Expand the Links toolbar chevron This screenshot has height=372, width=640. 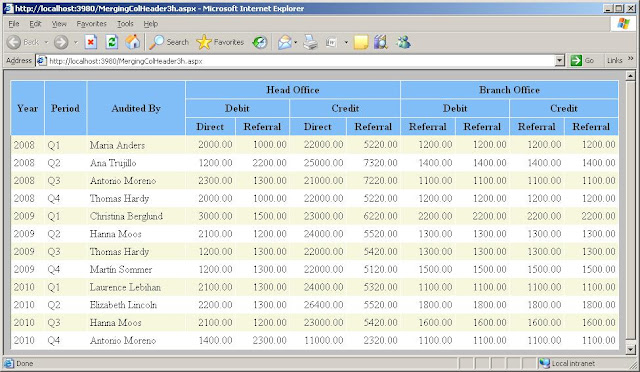point(631,59)
